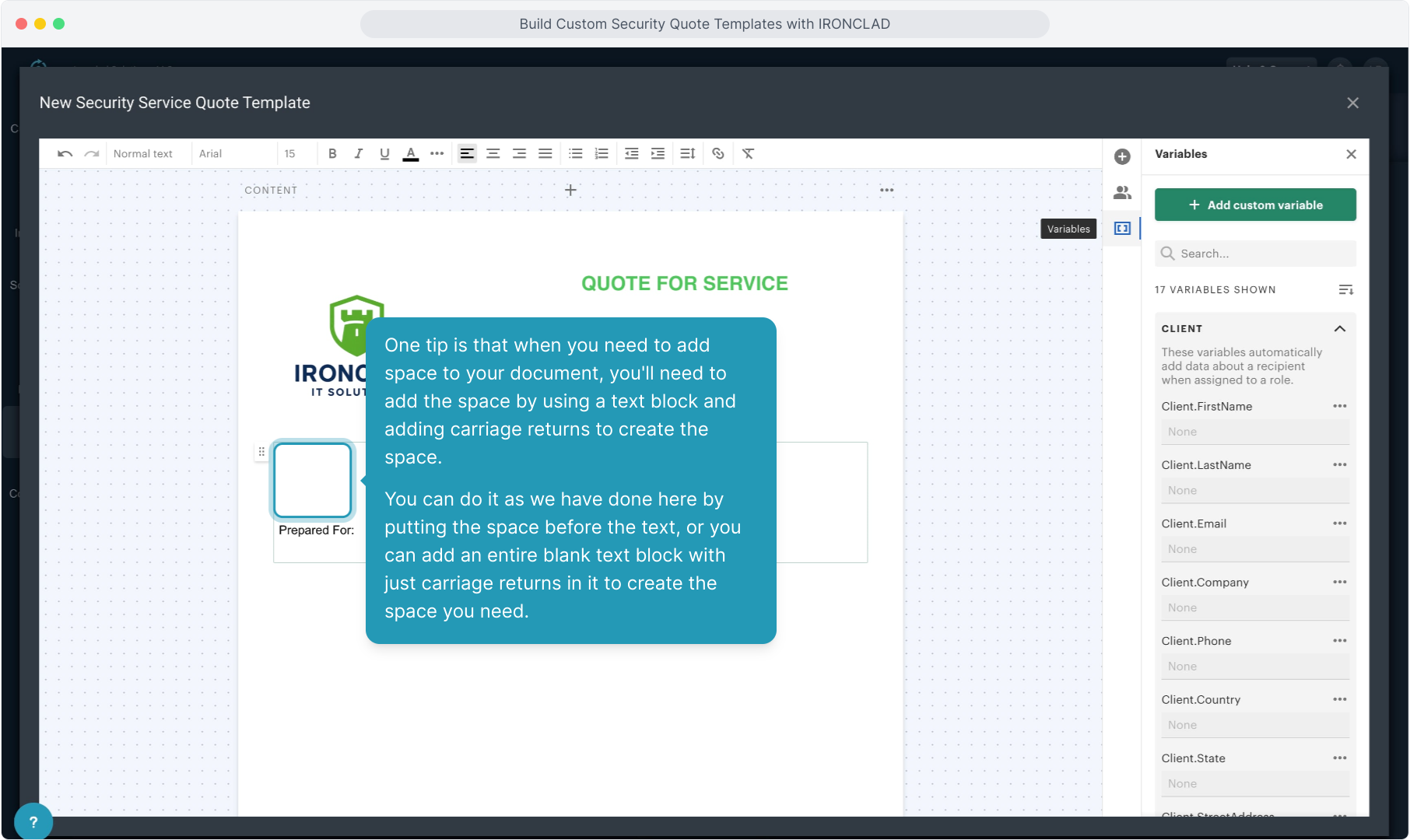Click the insert link icon
The width and height of the screenshot is (1410, 840).
pos(718,154)
